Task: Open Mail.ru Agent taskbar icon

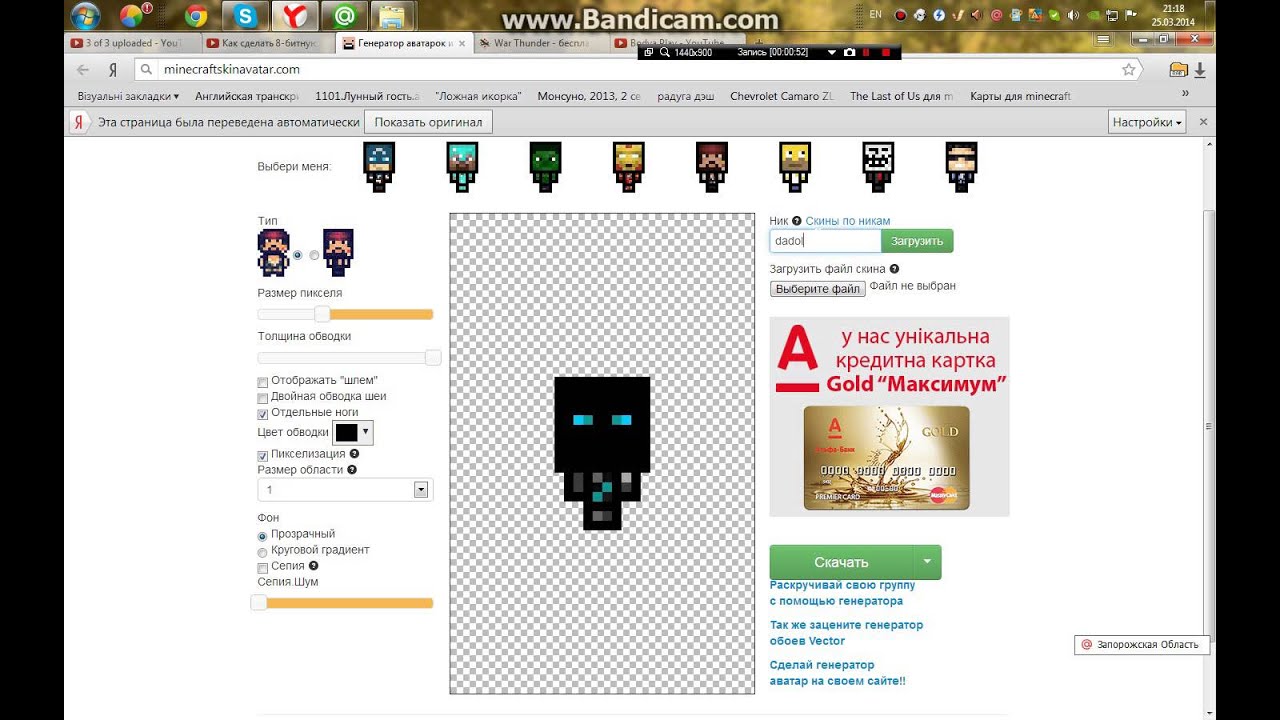Action: pos(344,15)
